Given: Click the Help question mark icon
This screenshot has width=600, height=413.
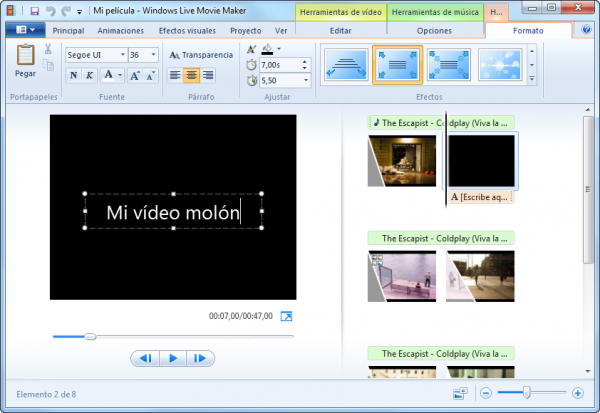Looking at the screenshot, I should tap(586, 29).
